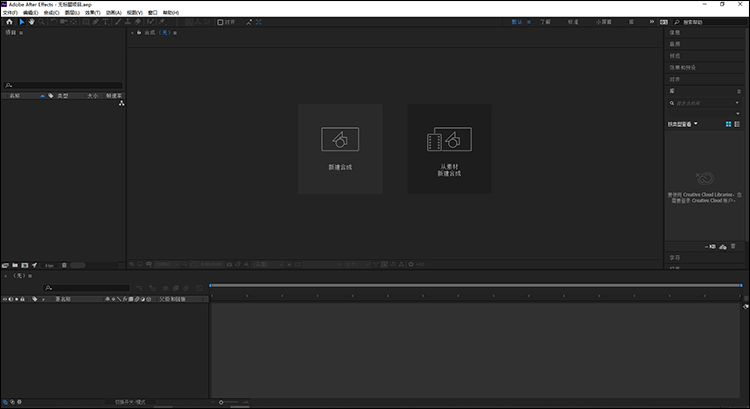Switch to the 默认 default workspace

point(517,22)
